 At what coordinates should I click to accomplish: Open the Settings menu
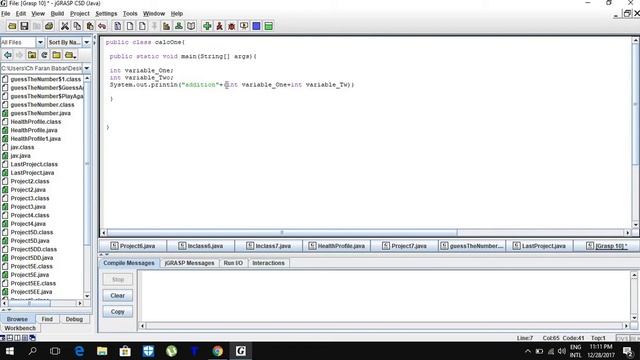coord(106,13)
